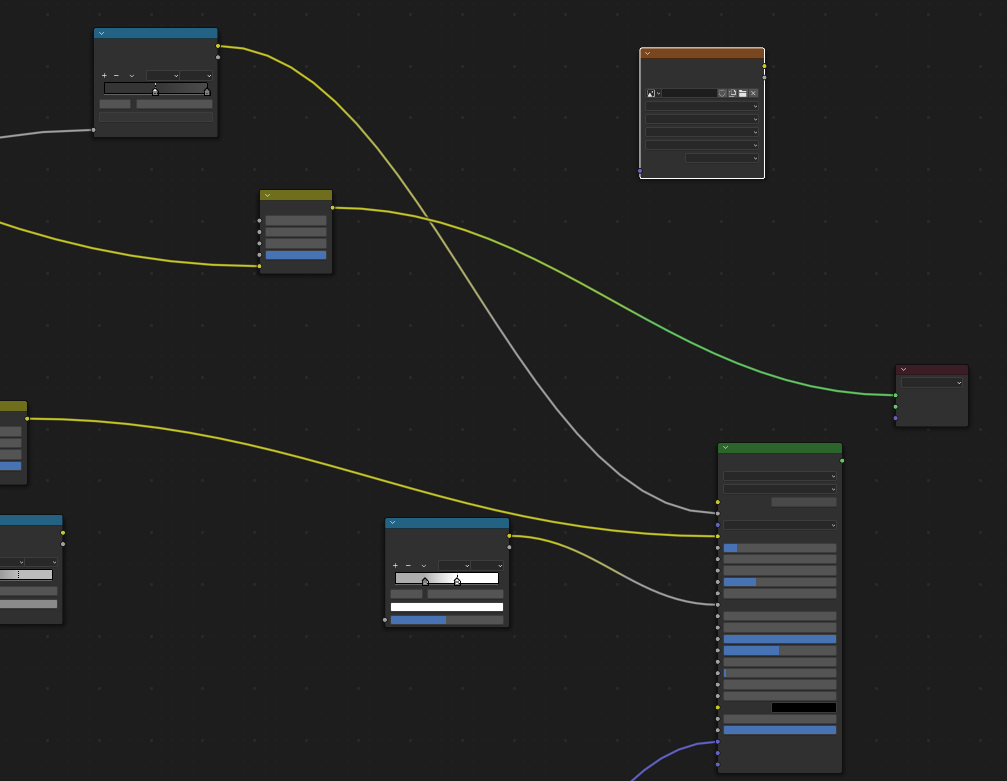Screen dimensions: 1007x781
Task: Remove color stop in white-gradient ramp node
Action: pyautogui.click(x=408, y=566)
